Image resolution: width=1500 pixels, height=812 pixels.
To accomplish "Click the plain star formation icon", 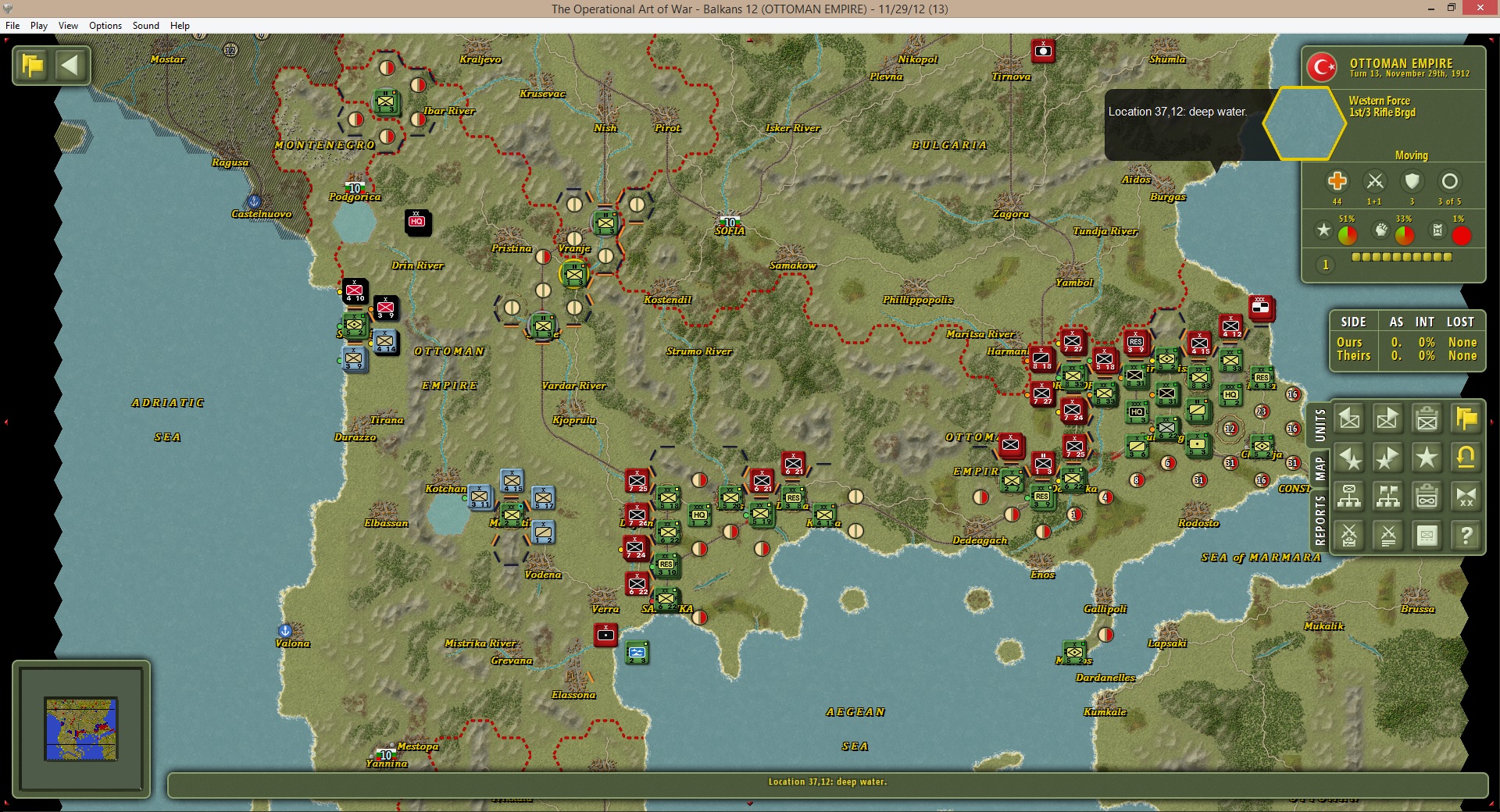I will click(1427, 458).
